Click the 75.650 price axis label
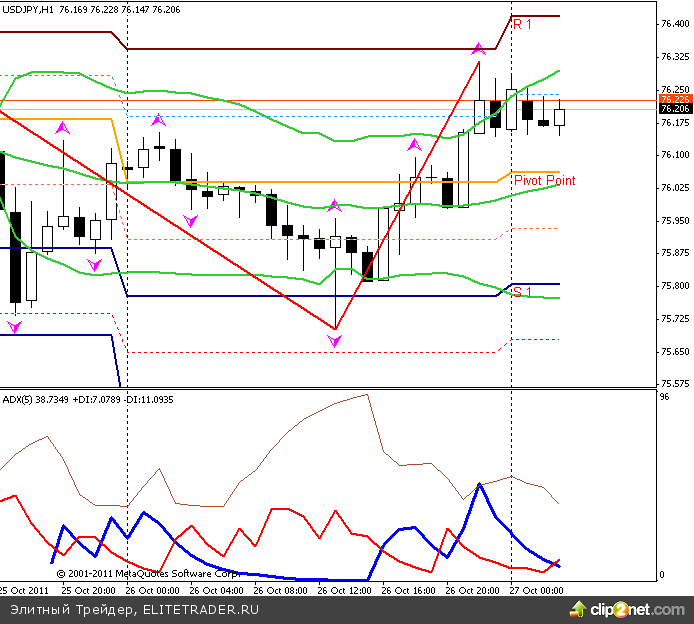Image resolution: width=694 pixels, height=624 pixels. tap(674, 352)
